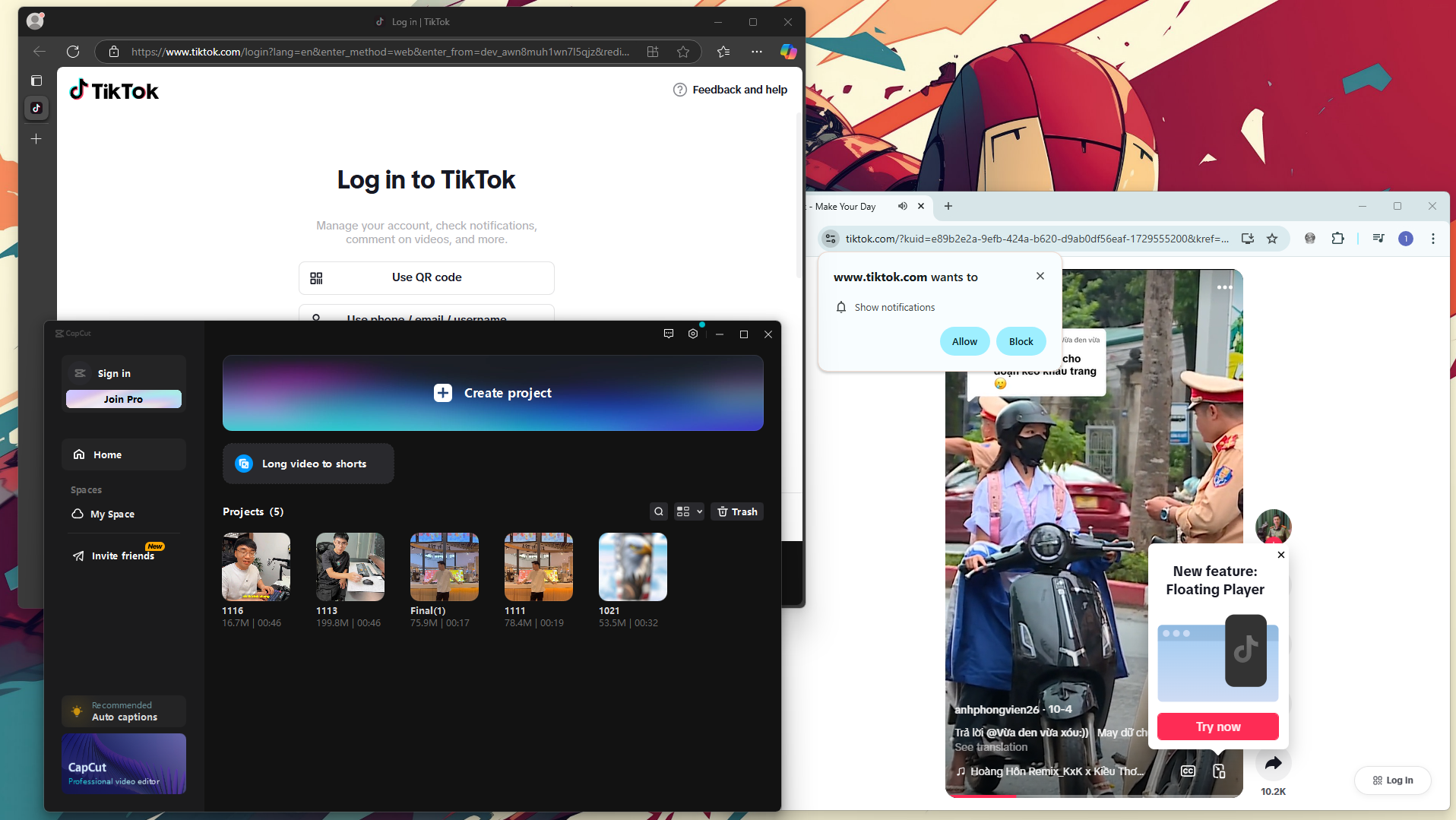1456x820 pixels.
Task: Click the Try now button
Action: click(1217, 727)
